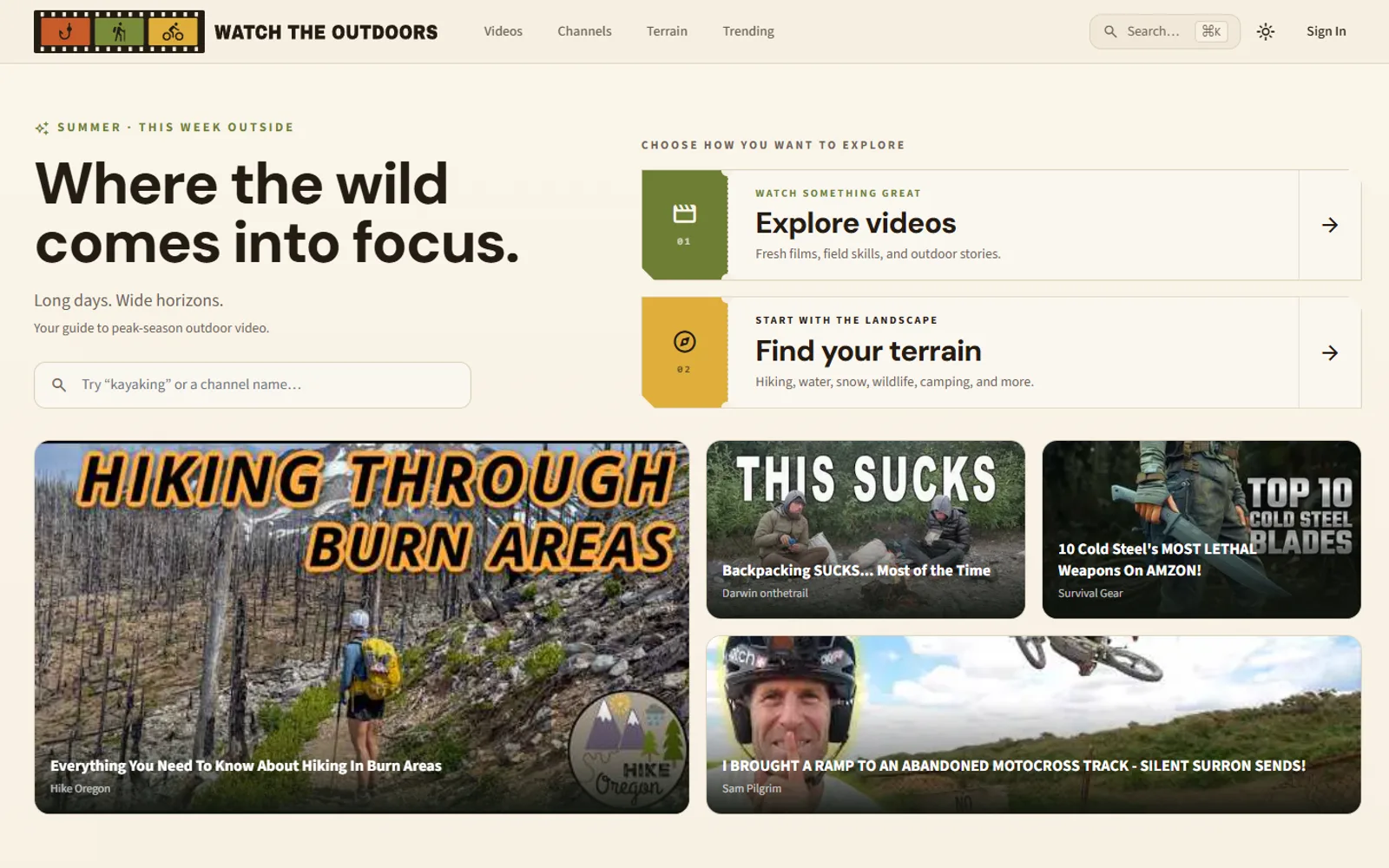The image size is (1389, 868).
Task: Open Hiking Through Burn Areas video thumbnail
Action: point(362,627)
